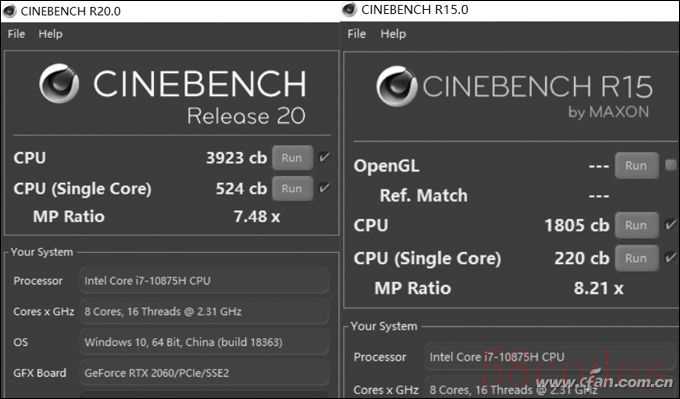Open File menu in Cinebench R20

(16, 34)
